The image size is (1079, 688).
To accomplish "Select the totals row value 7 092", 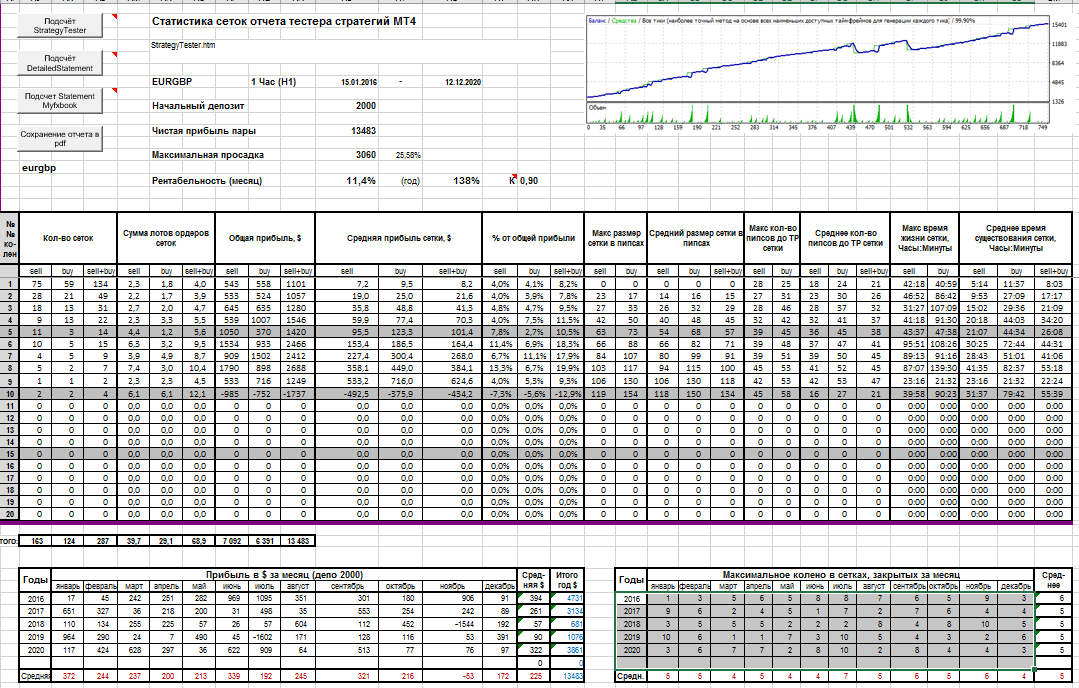I will 232,541.
